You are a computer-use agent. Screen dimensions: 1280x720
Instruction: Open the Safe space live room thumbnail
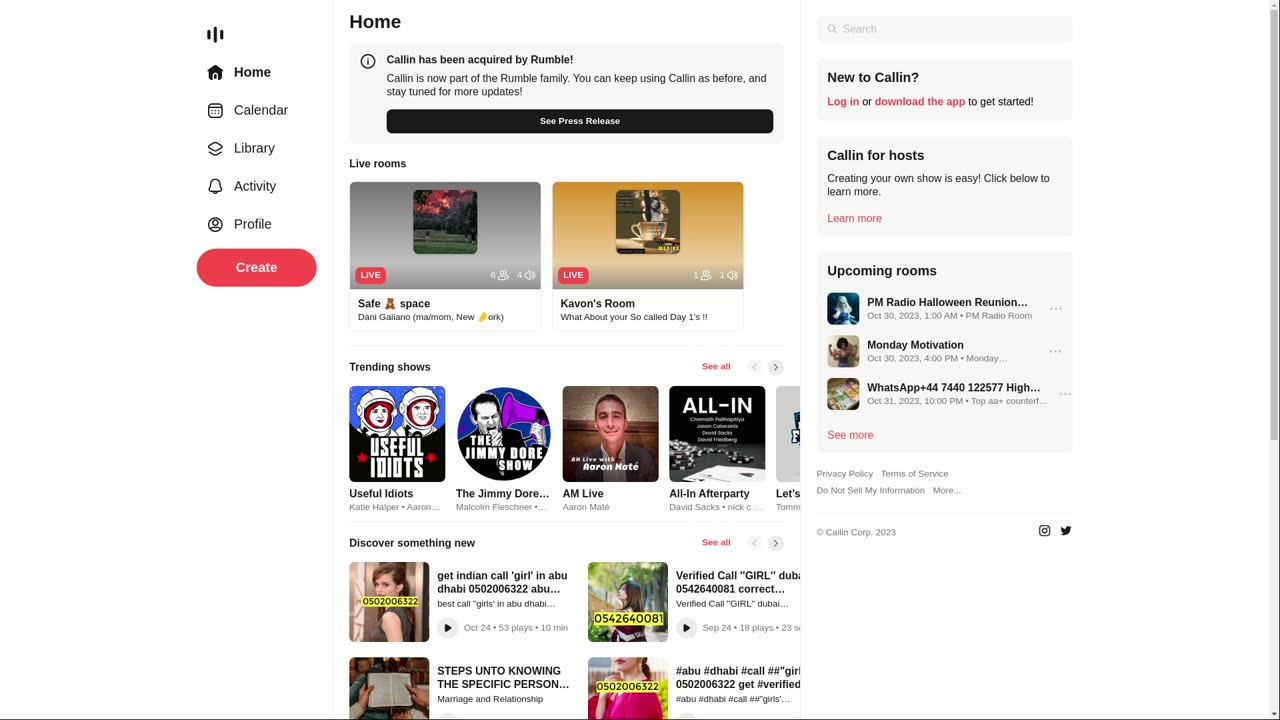(445, 235)
